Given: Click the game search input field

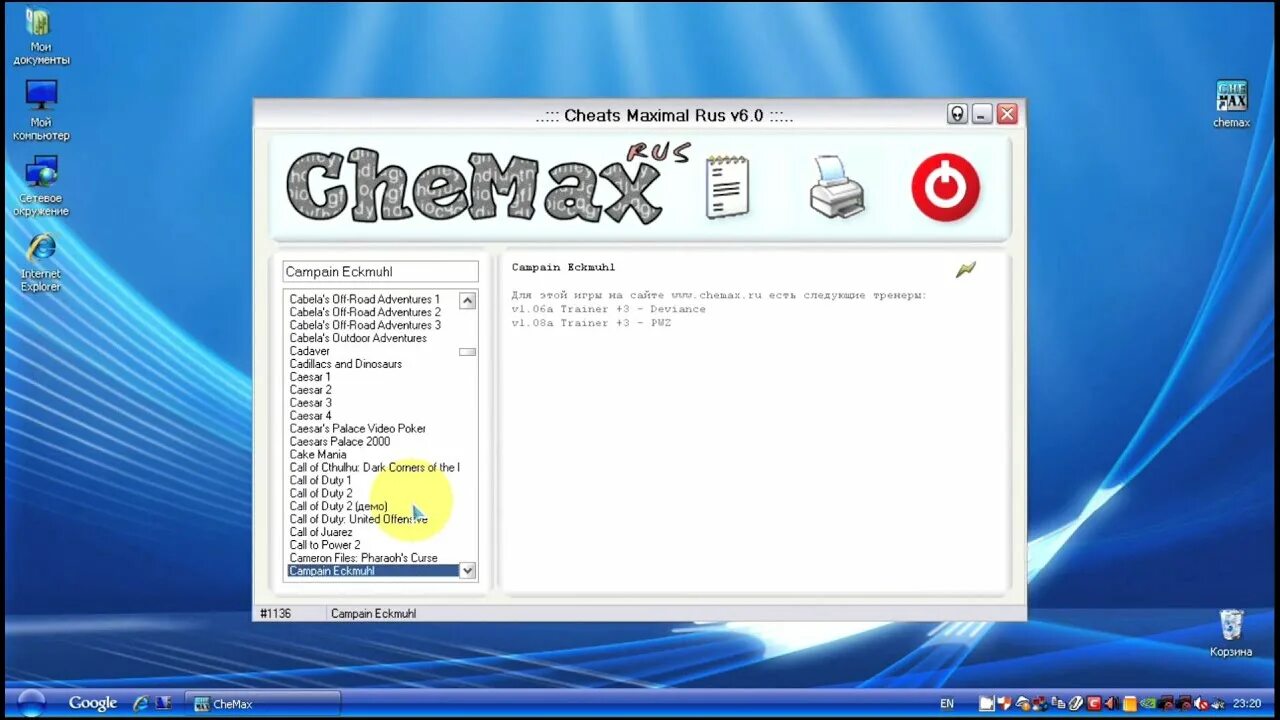Looking at the screenshot, I should pyautogui.click(x=380, y=271).
